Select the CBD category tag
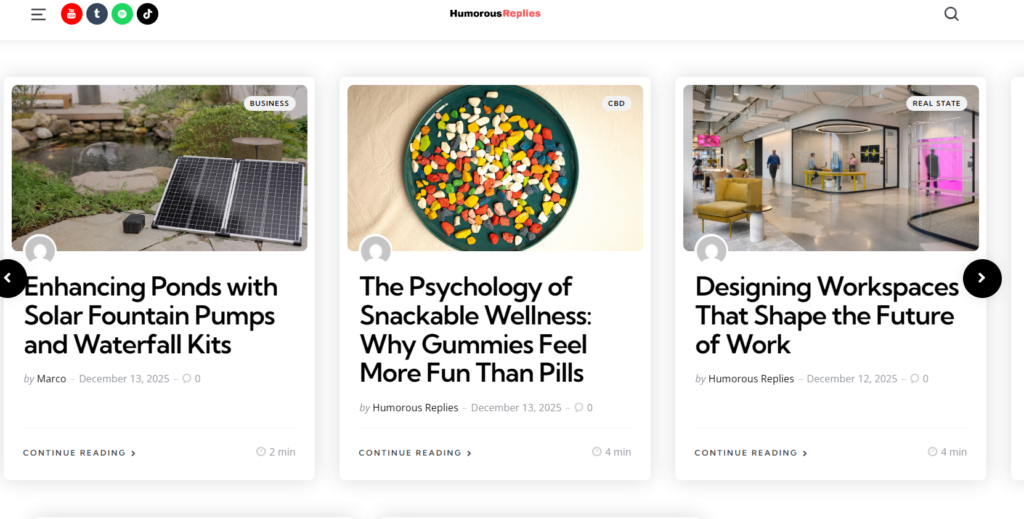Viewport: 1024px width, 519px height. [616, 103]
